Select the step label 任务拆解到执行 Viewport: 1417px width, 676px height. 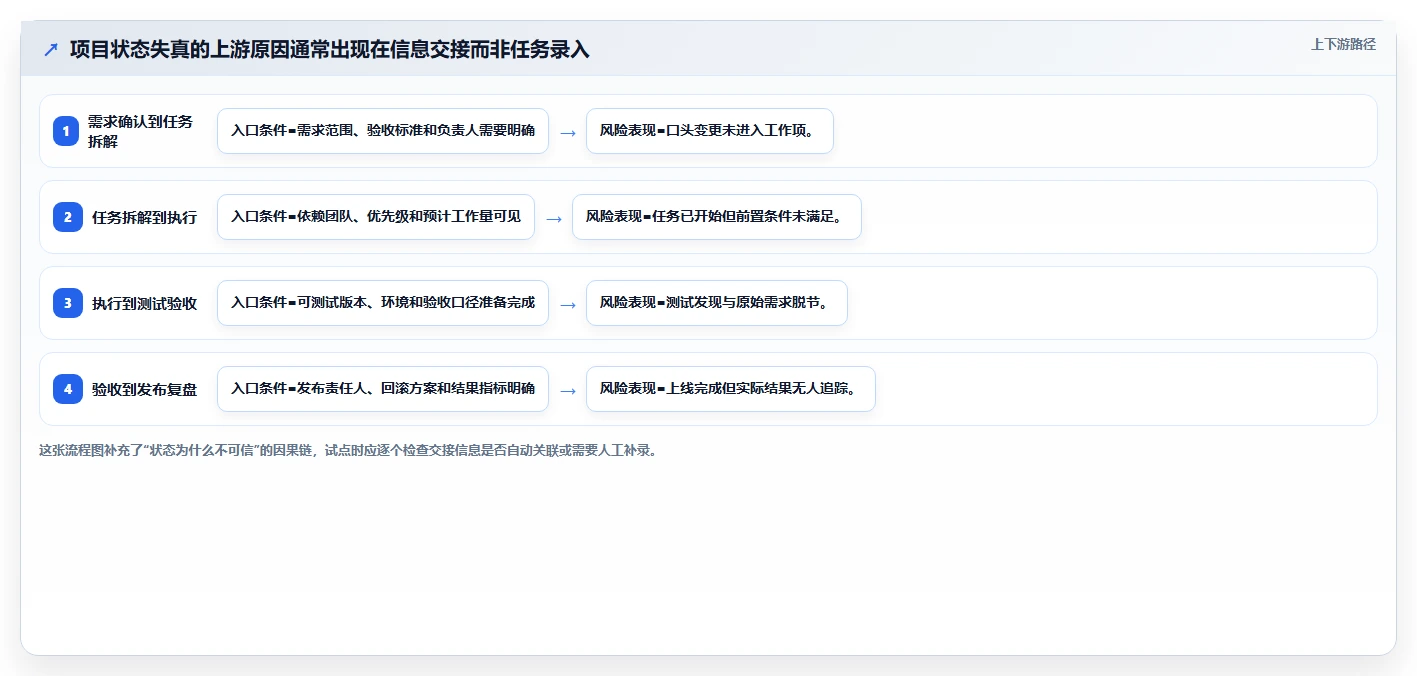point(145,217)
